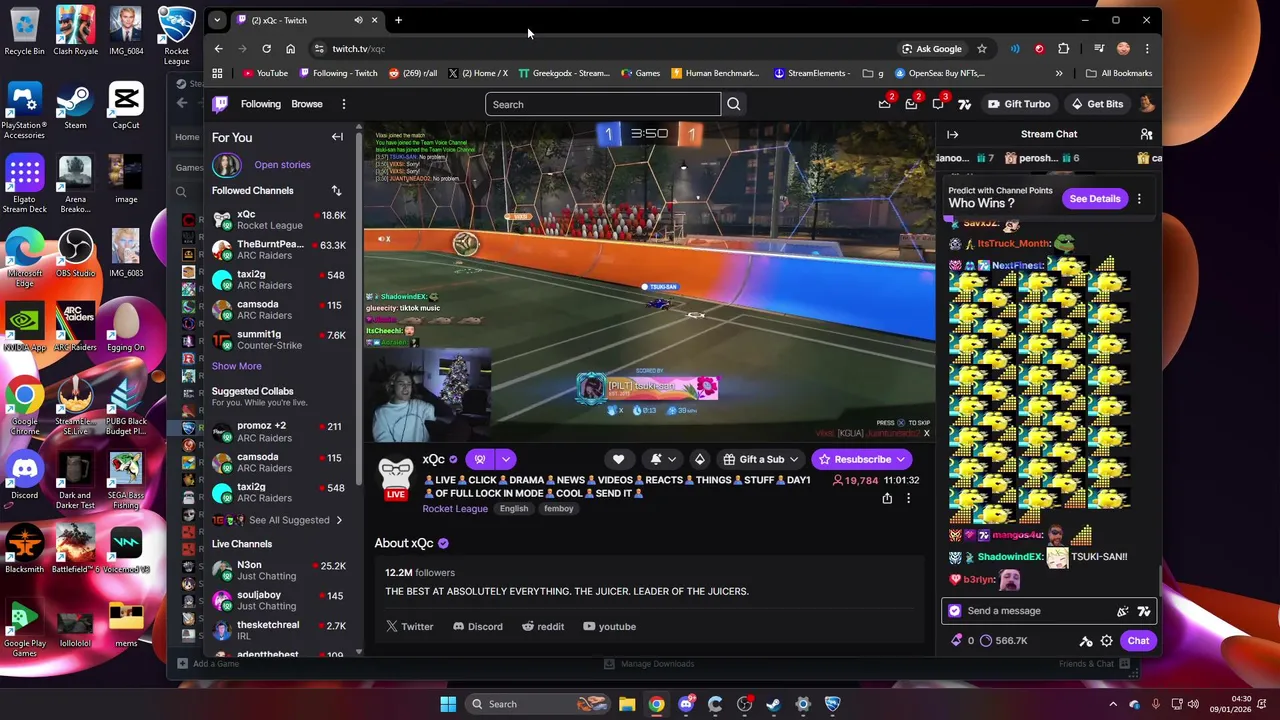Sort followed channels with arrows icon

336,191
